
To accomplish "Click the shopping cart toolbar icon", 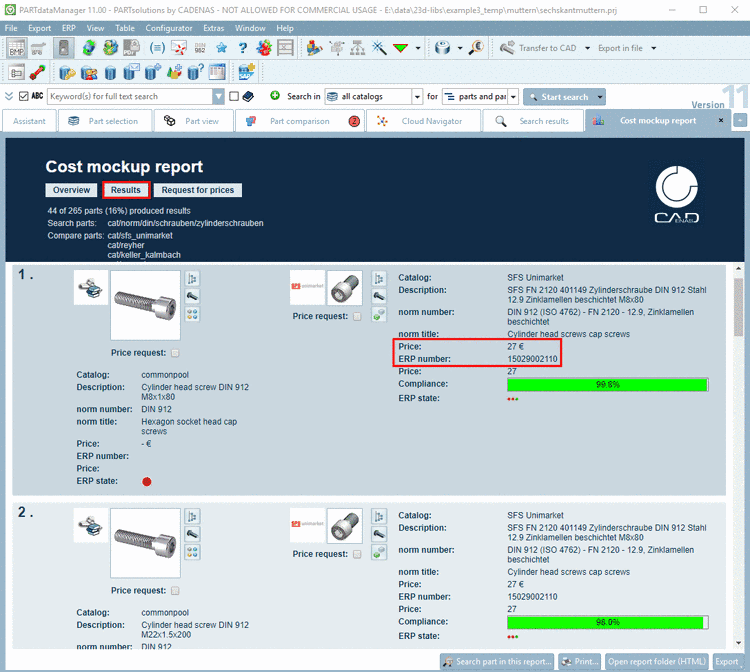I will click(39, 48).
